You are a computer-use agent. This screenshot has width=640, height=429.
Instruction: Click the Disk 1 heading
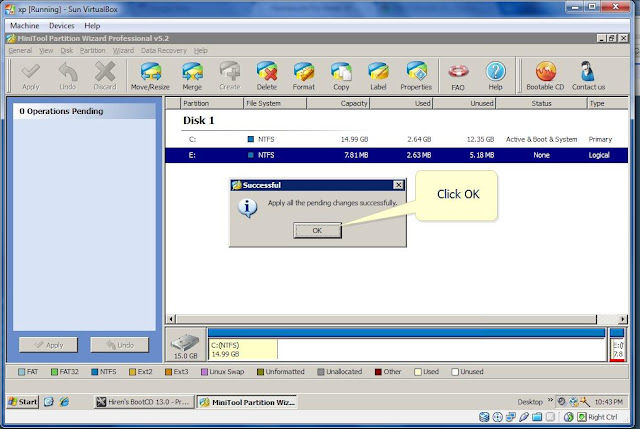point(199,120)
